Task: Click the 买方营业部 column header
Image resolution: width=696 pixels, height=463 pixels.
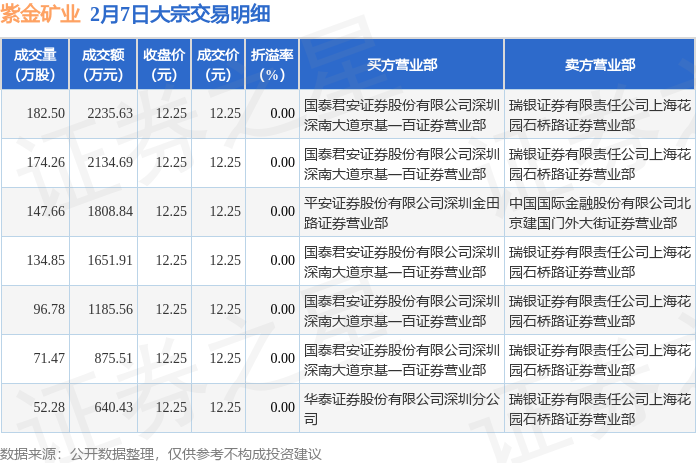Action: click(402, 64)
